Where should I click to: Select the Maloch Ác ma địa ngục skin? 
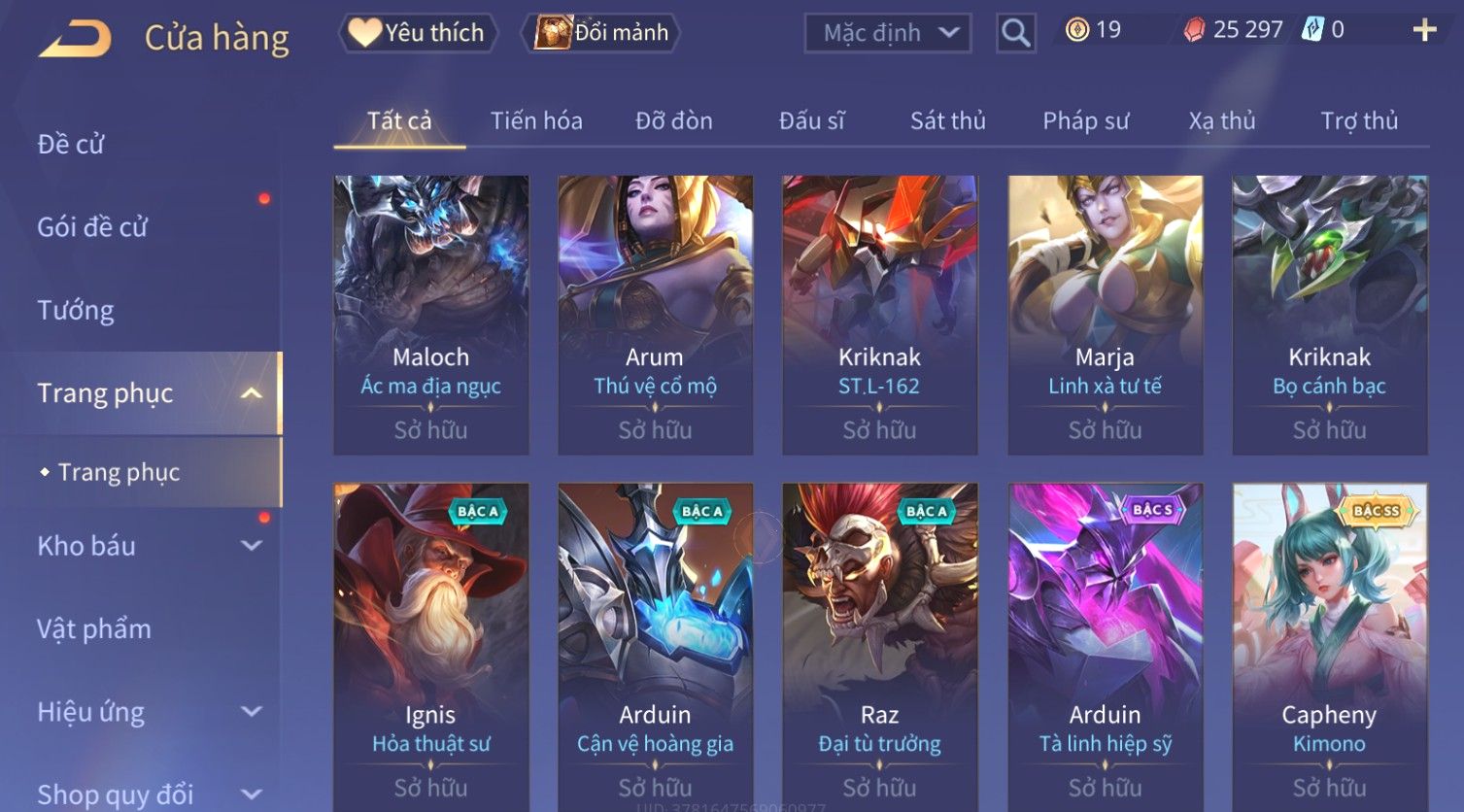(431, 315)
